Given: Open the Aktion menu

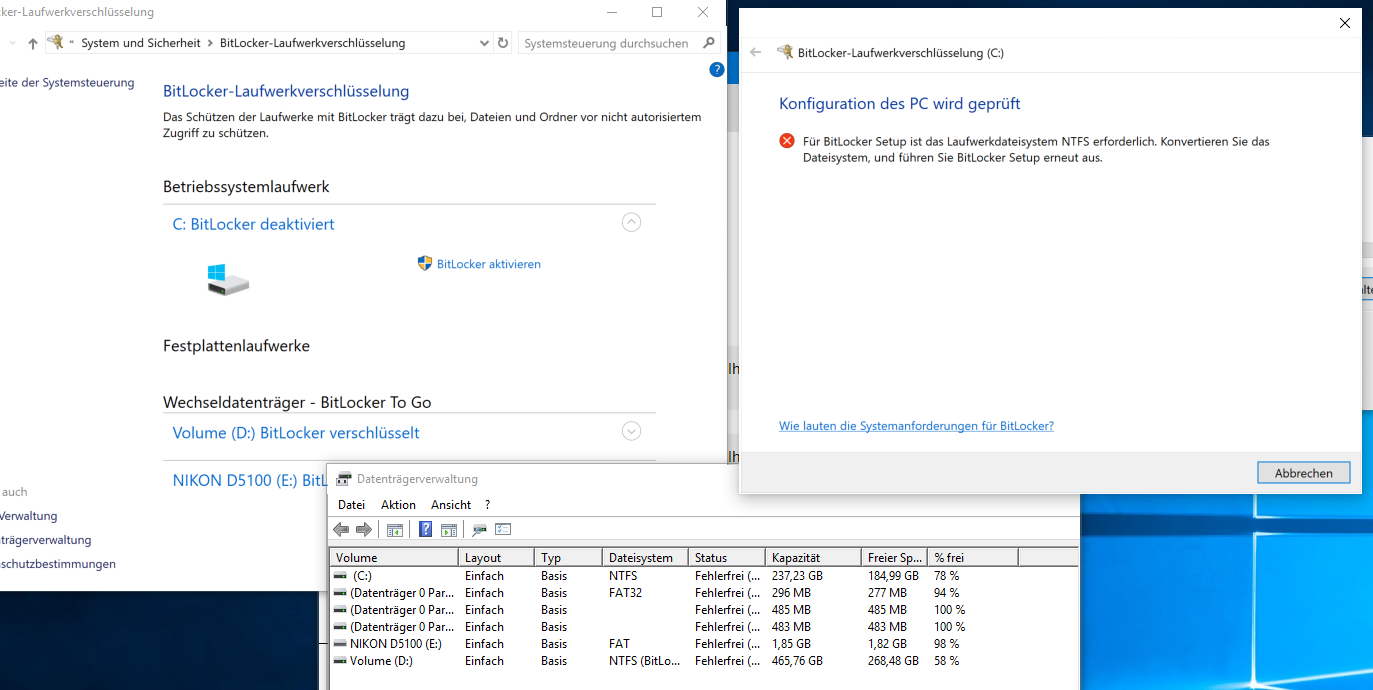Looking at the screenshot, I should click(398, 505).
